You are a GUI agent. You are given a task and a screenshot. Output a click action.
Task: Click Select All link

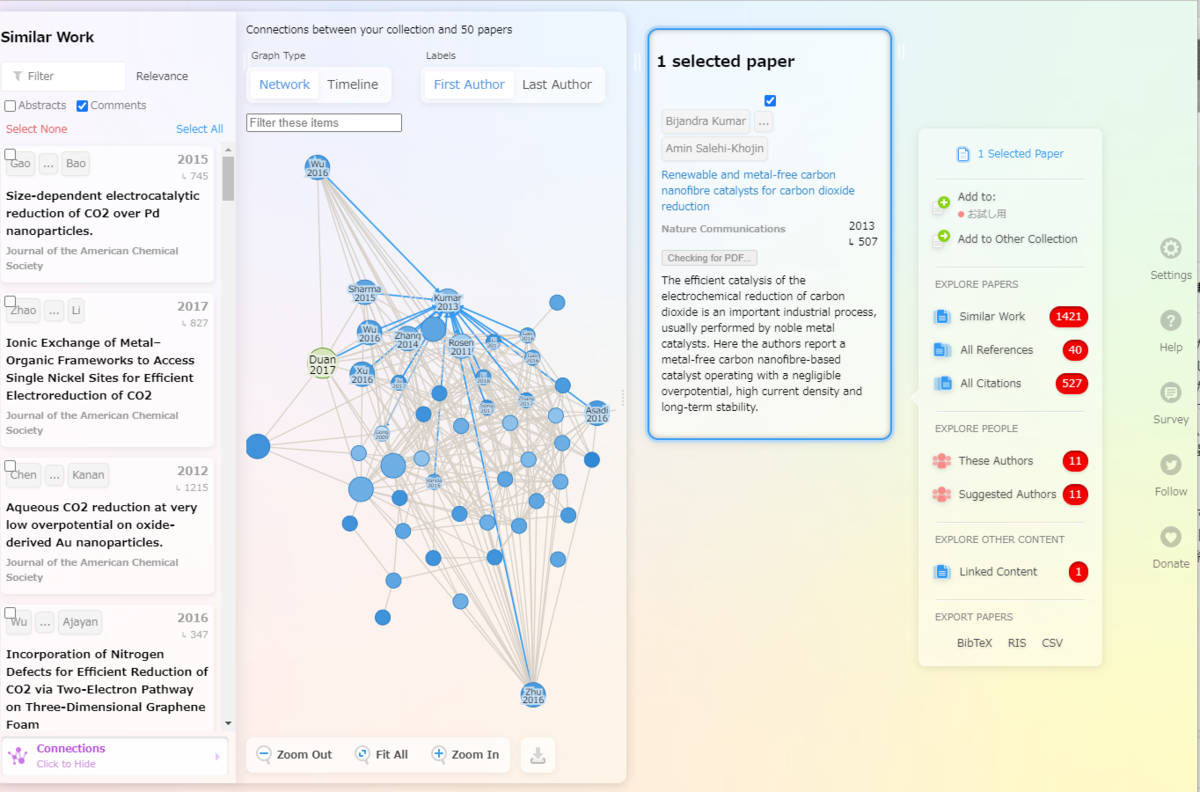(x=199, y=129)
